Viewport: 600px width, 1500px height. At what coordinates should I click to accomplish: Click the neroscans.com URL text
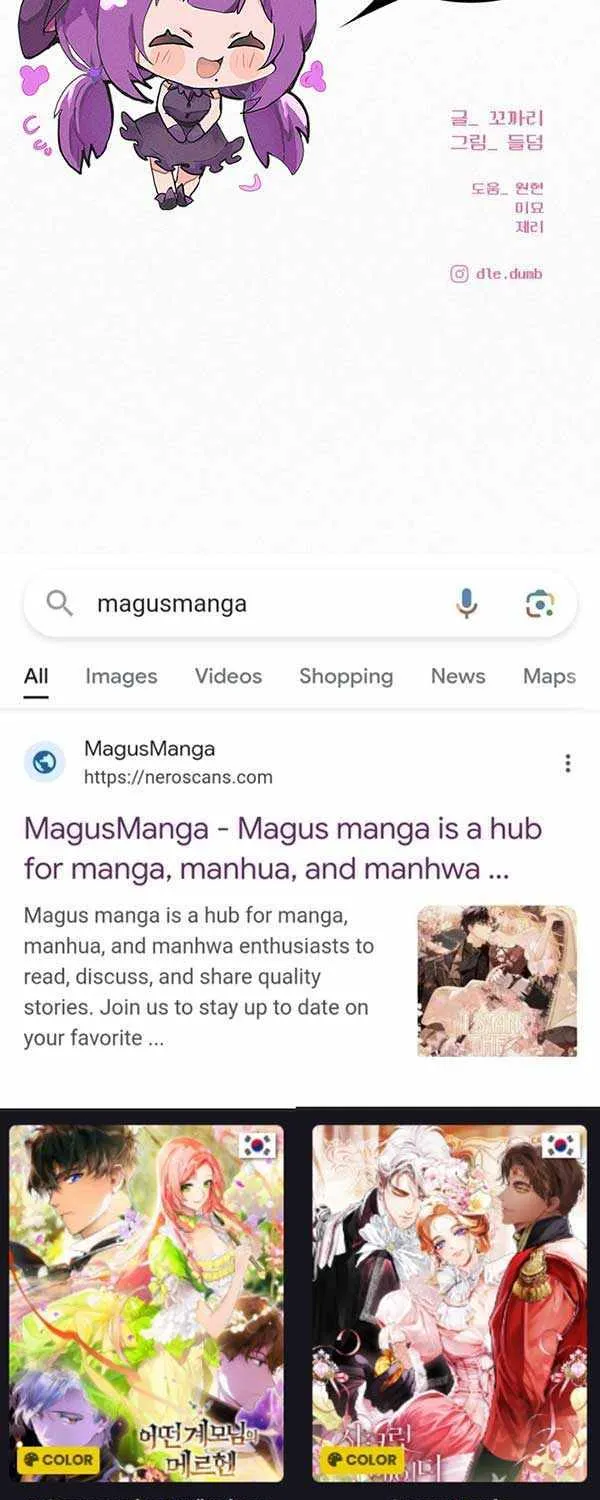[x=178, y=777]
